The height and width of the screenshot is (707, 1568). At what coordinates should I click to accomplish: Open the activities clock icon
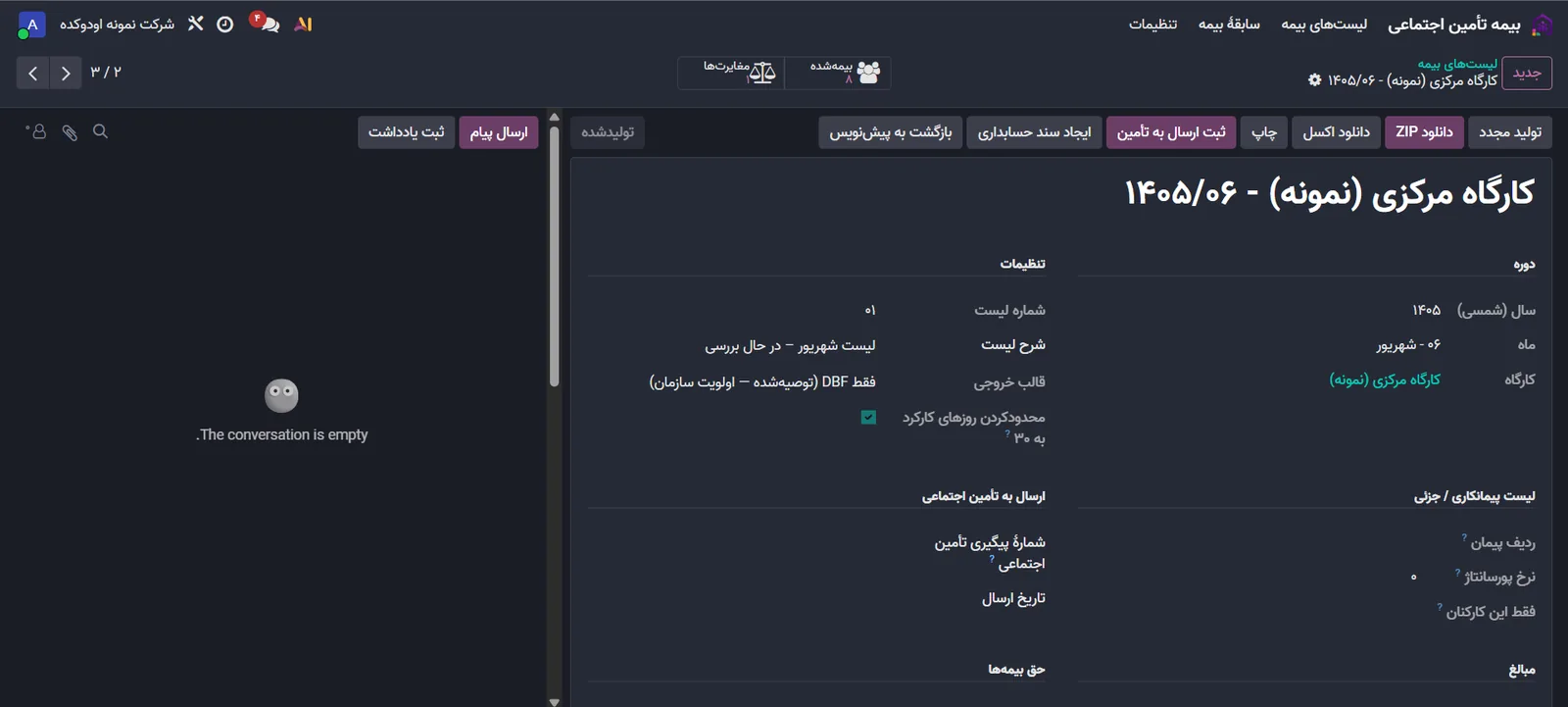(225, 25)
